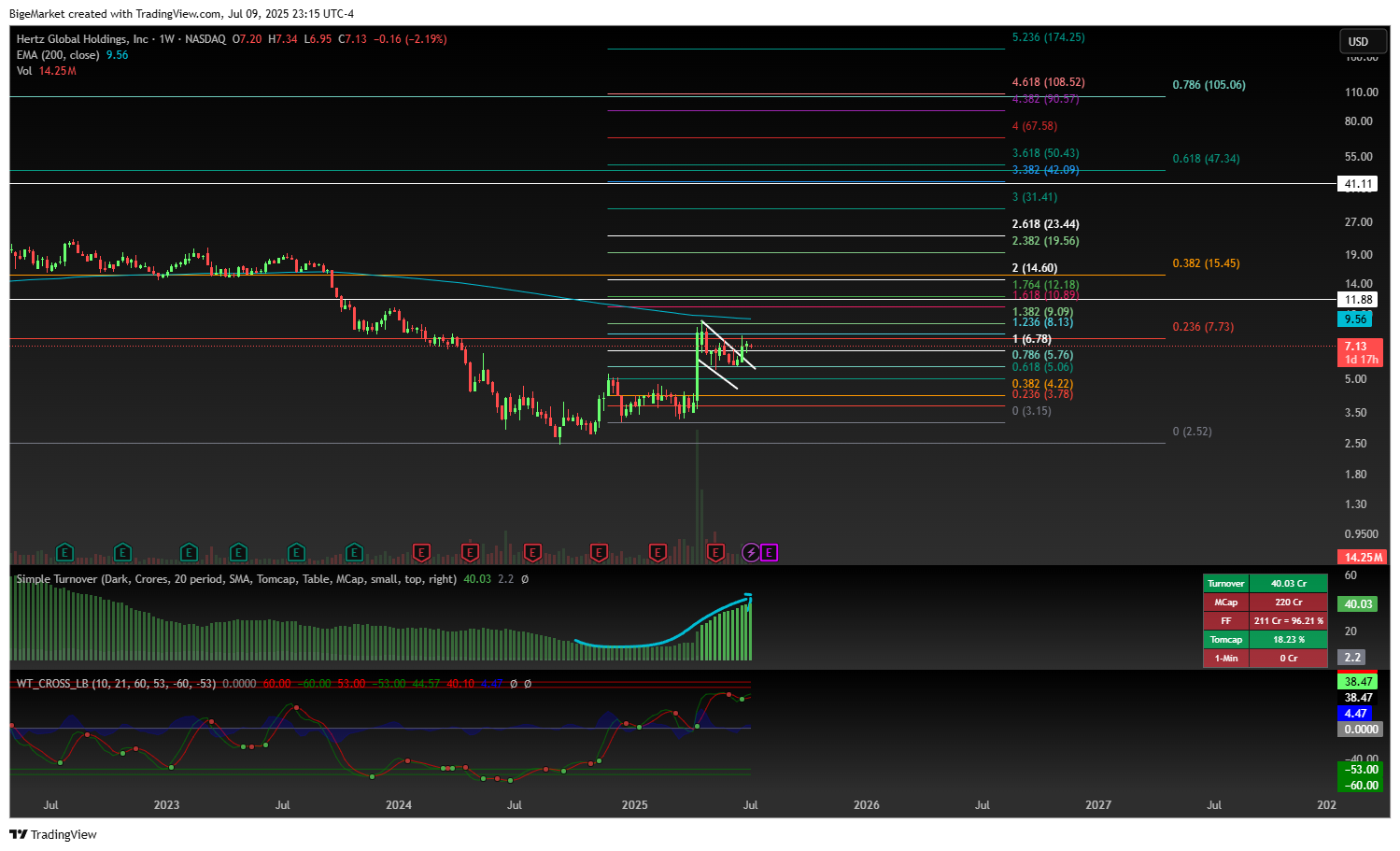Click the TradingView logo at bottom left

click(x=53, y=834)
